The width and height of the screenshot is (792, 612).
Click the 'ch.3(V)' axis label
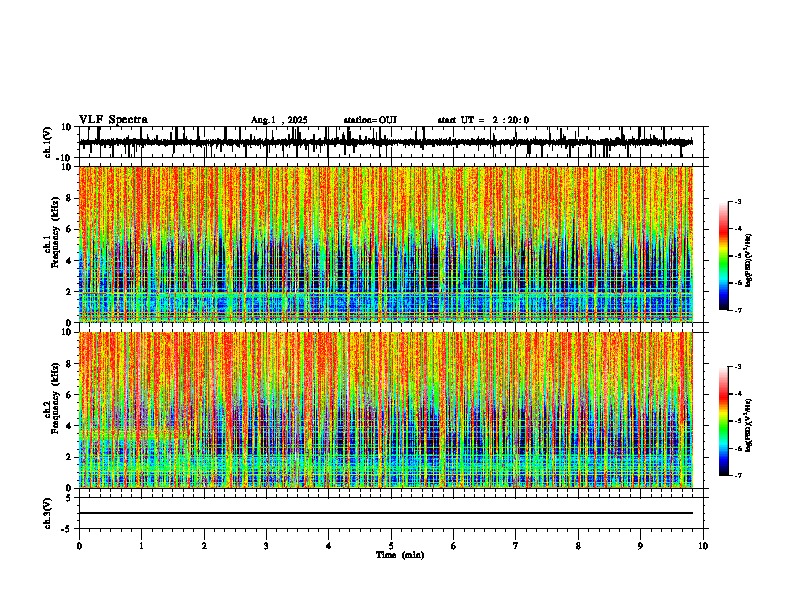click(x=48, y=513)
